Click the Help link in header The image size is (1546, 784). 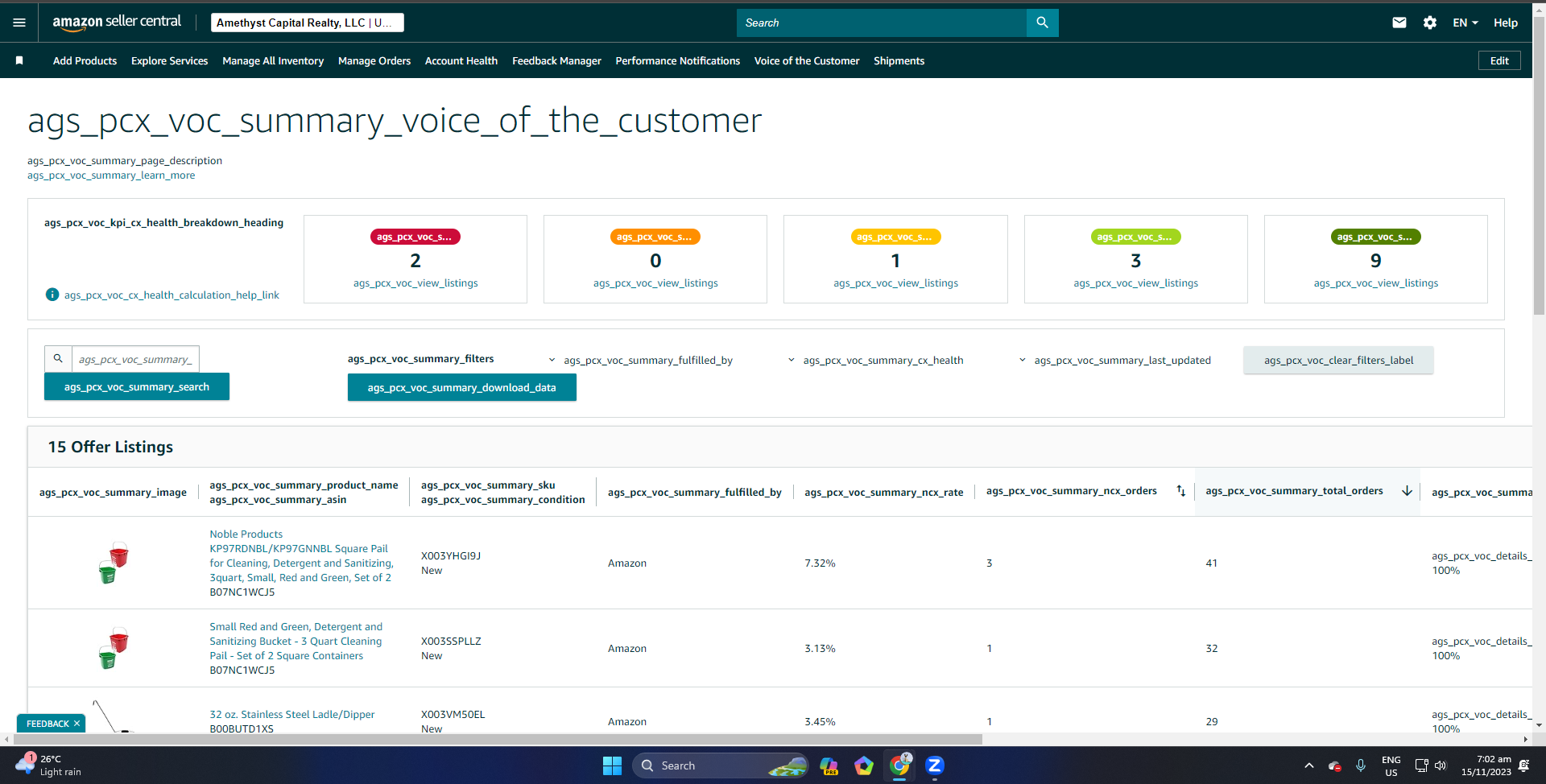1506,23
